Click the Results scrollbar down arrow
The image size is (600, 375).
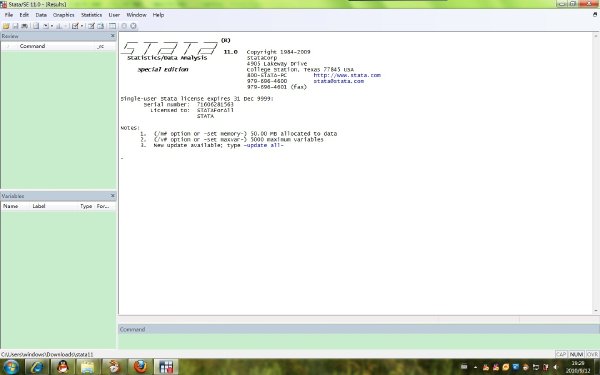tap(596, 311)
